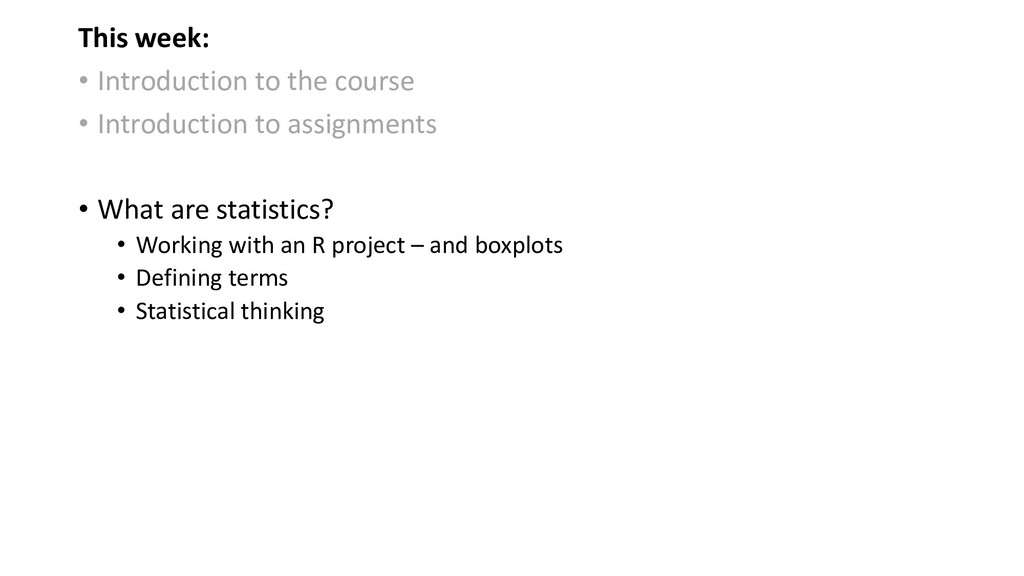Select the greyed "Introduction to assignments" line
The width and height of the screenshot is (1024, 576).
pyautogui.click(x=267, y=125)
